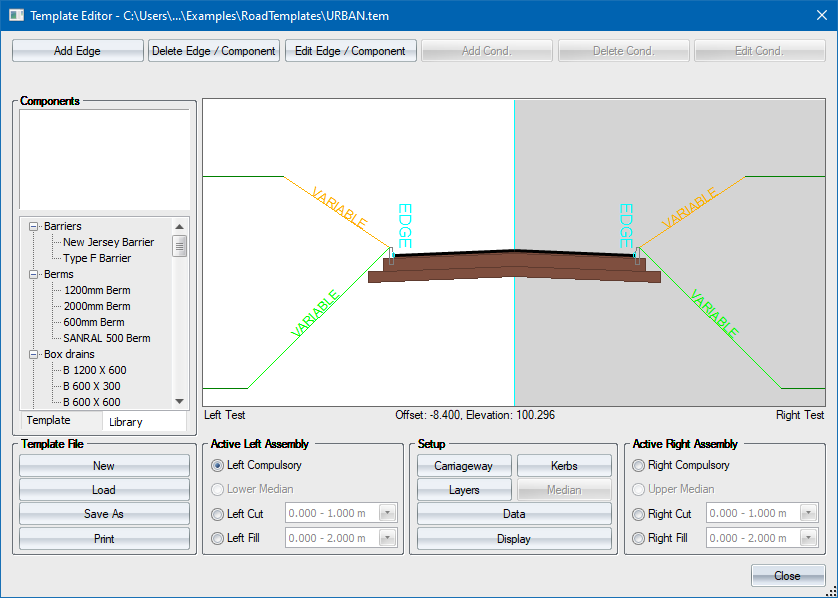The image size is (838, 598).
Task: Enable the Right Fill radio option
Action: [x=638, y=538]
